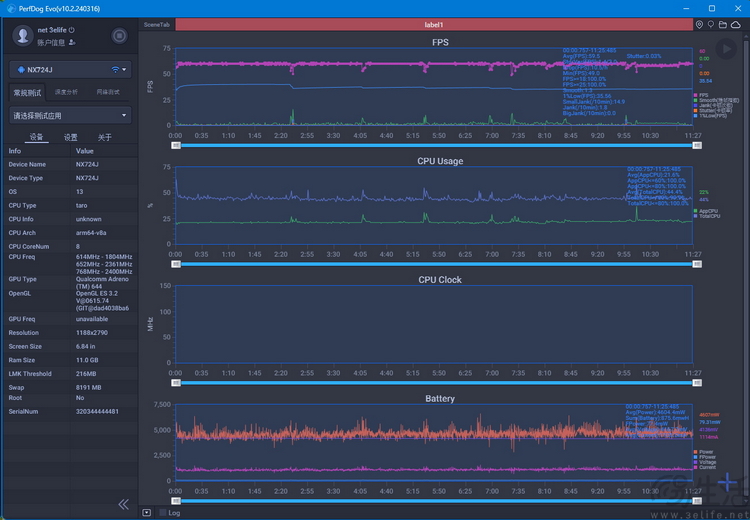750x520 pixels.
Task: Click the Info column header
Action: (x=15, y=151)
